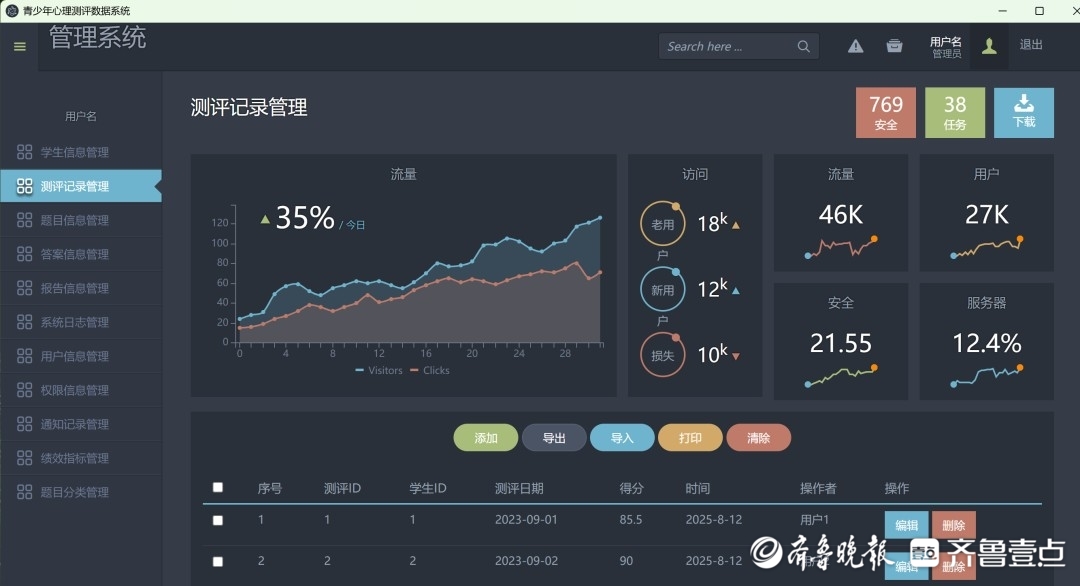The width and height of the screenshot is (1080, 586).
Task: Toggle the Clicks series in chart legend
Action: pyautogui.click(x=430, y=370)
